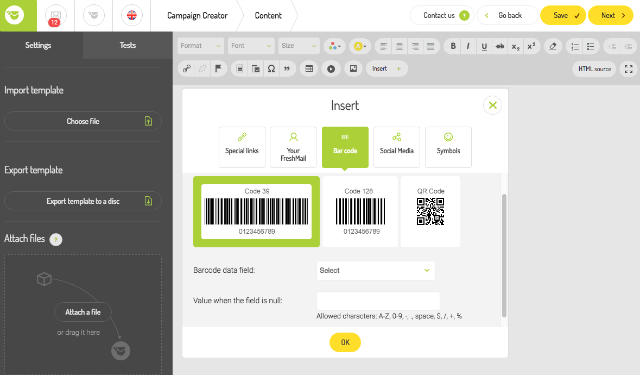Open the Size dropdown

tap(299, 46)
